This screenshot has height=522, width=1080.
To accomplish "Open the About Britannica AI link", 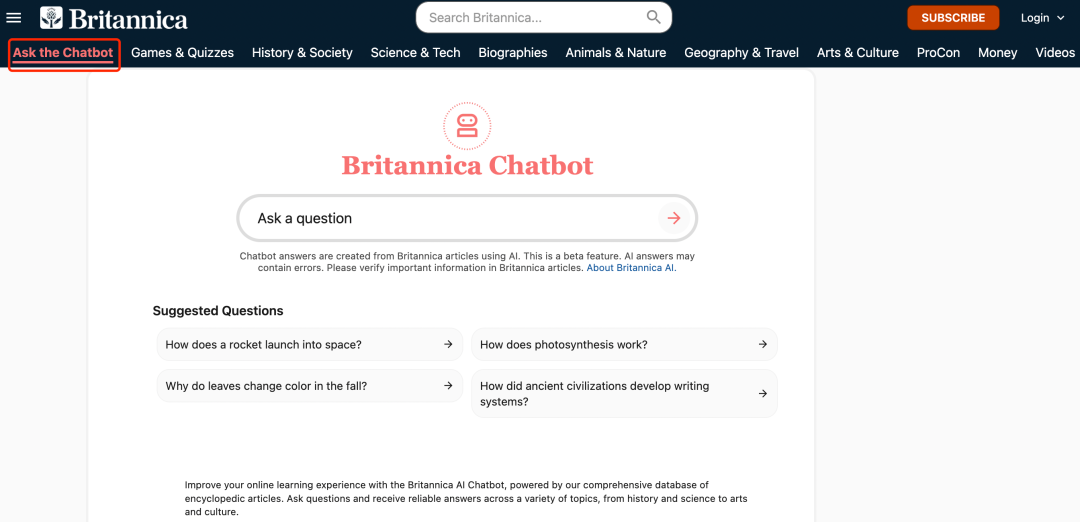I will click(x=630, y=268).
